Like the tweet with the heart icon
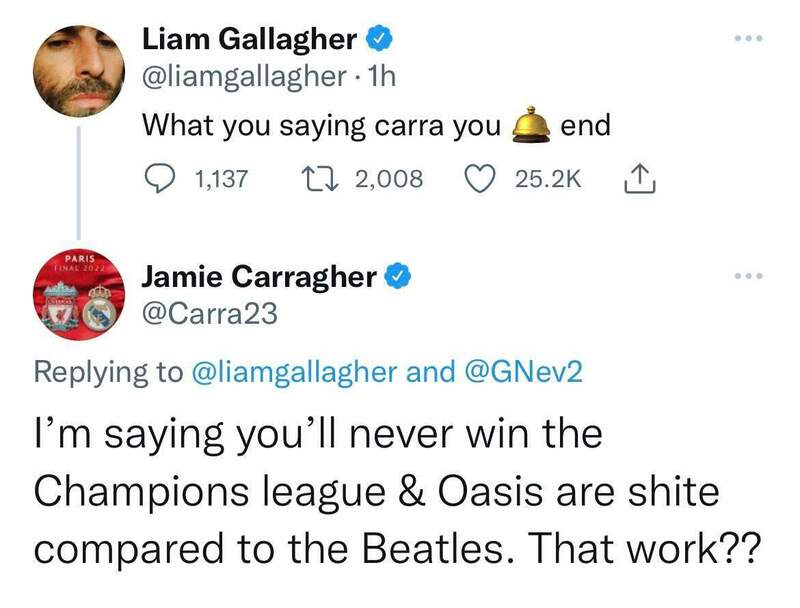The image size is (800, 608). [x=482, y=180]
